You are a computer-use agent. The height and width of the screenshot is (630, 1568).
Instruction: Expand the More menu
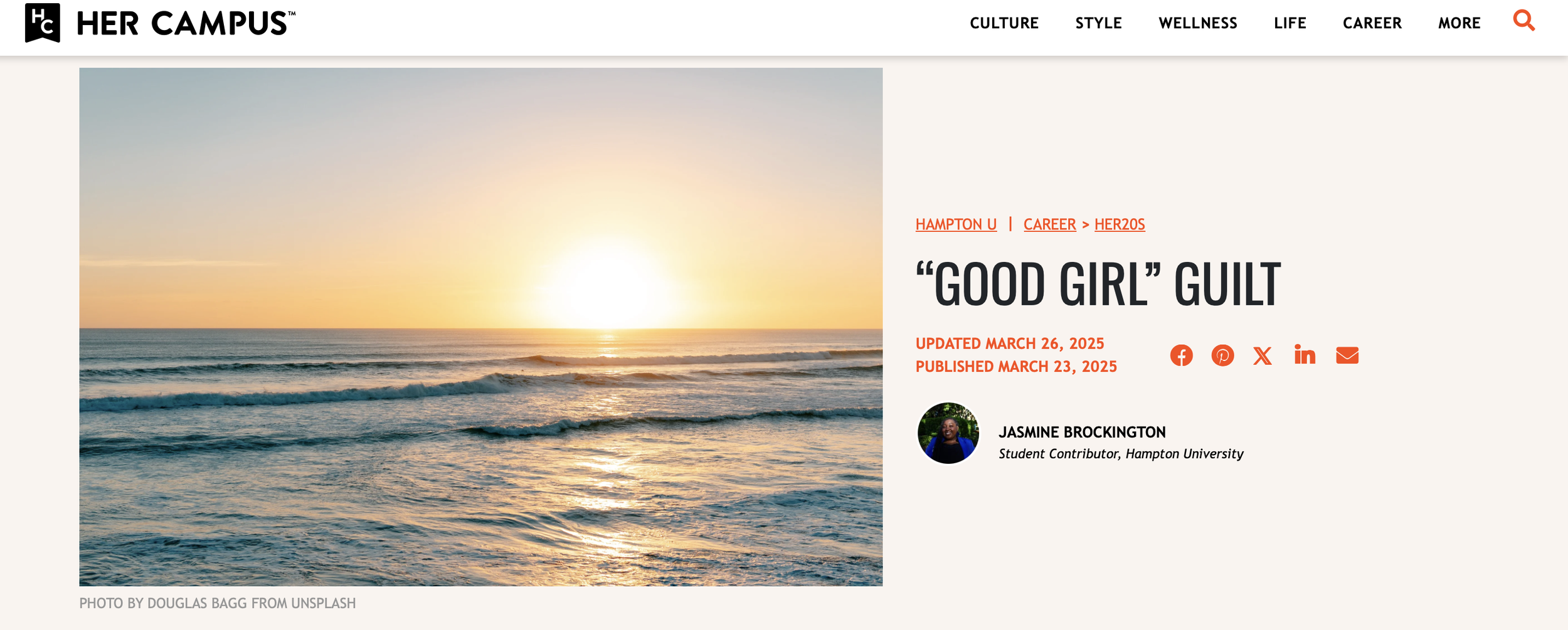tap(1459, 23)
